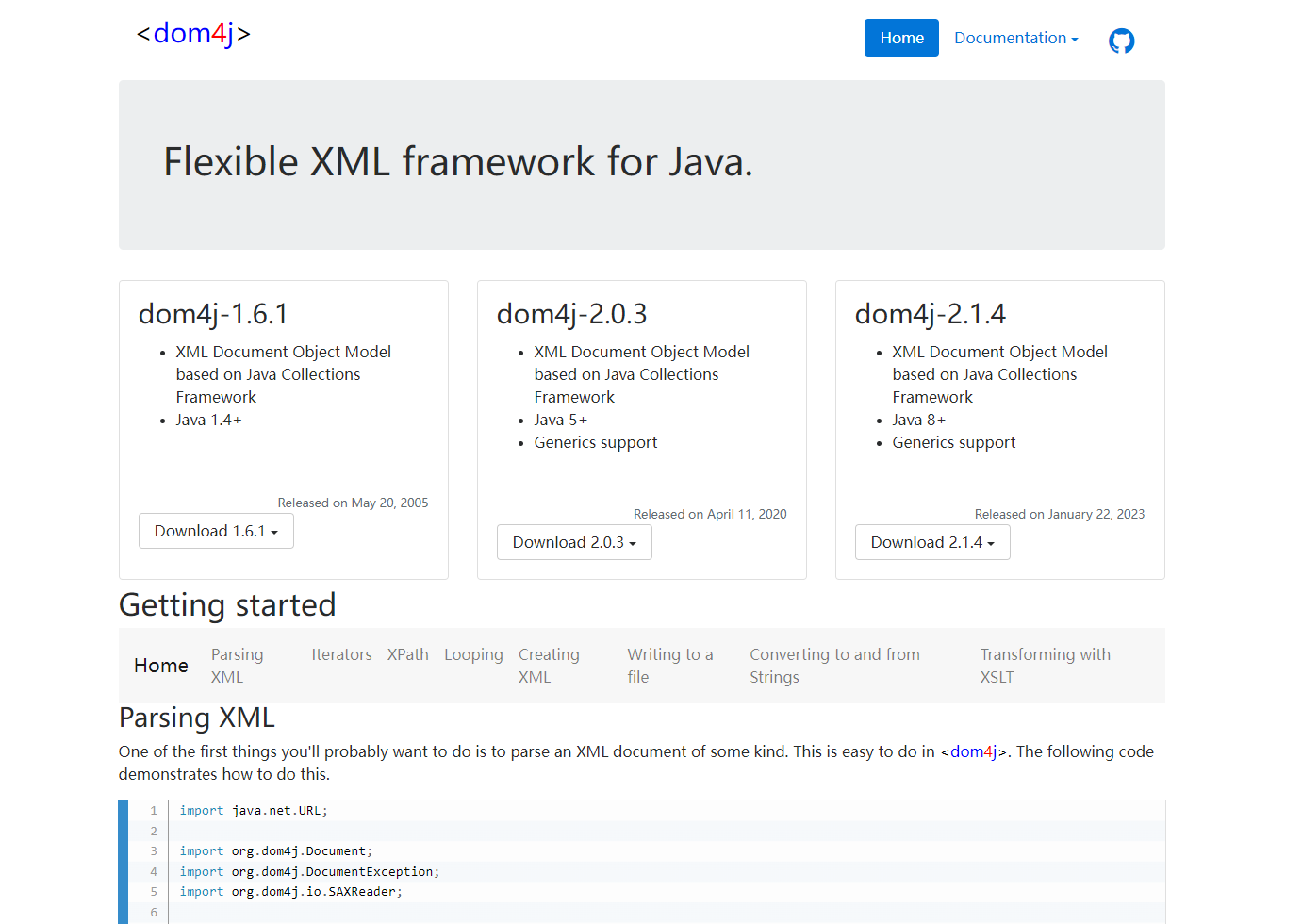
Task: Switch to the Parsing XML tab
Action: pyautogui.click(x=238, y=666)
